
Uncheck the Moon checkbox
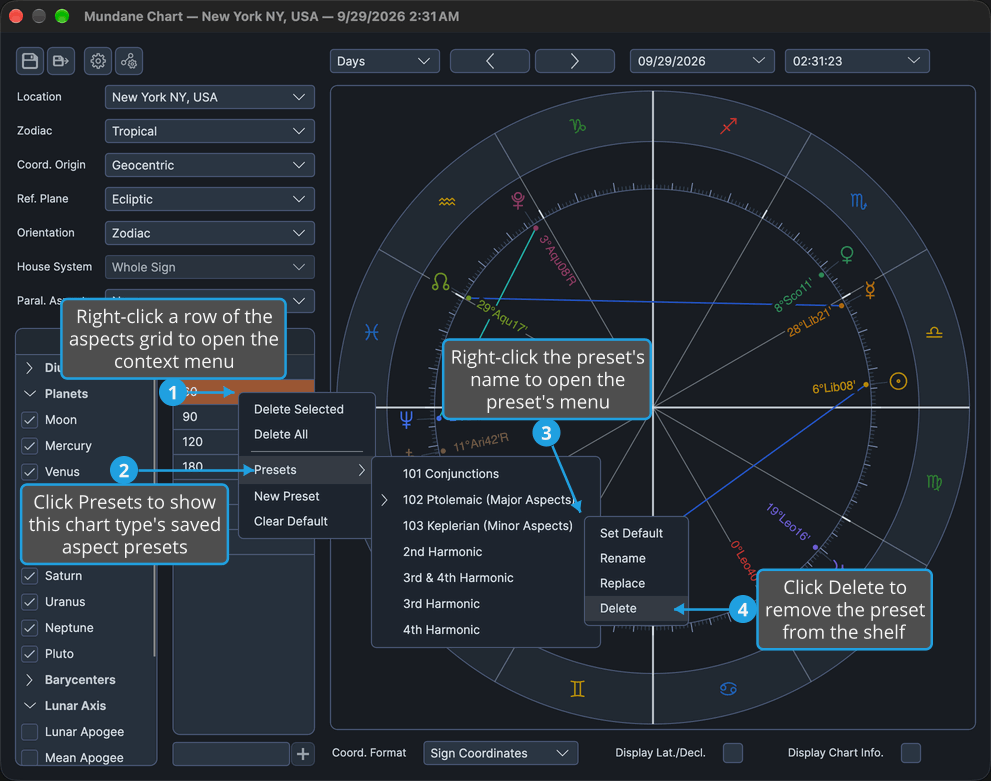tap(30, 420)
